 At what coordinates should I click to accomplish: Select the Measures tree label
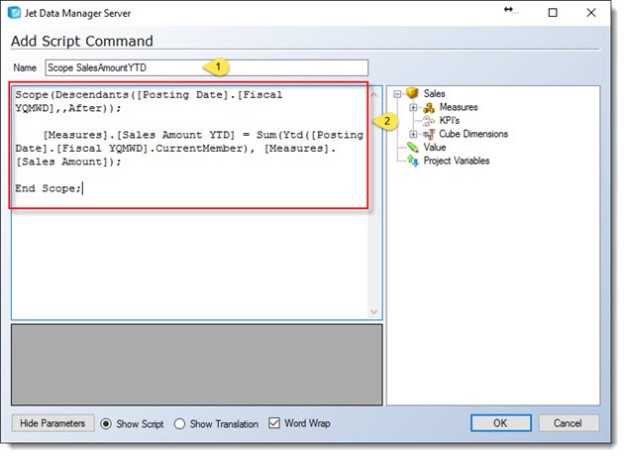tap(458, 107)
